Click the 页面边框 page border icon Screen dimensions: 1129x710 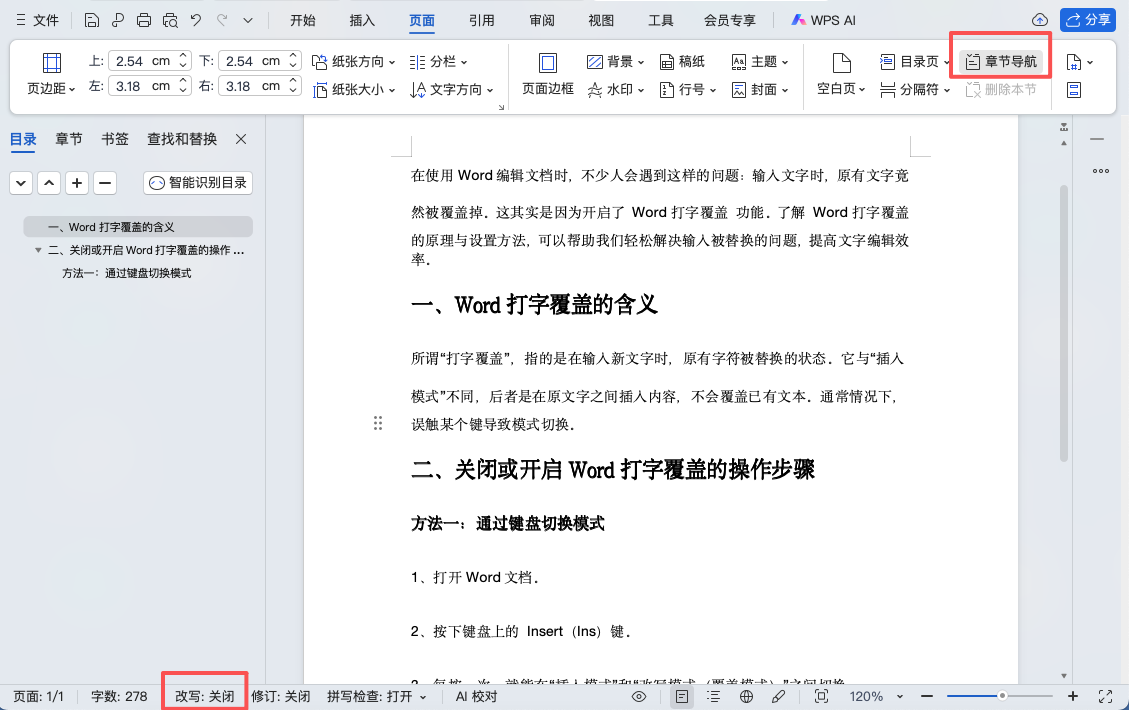click(x=548, y=74)
